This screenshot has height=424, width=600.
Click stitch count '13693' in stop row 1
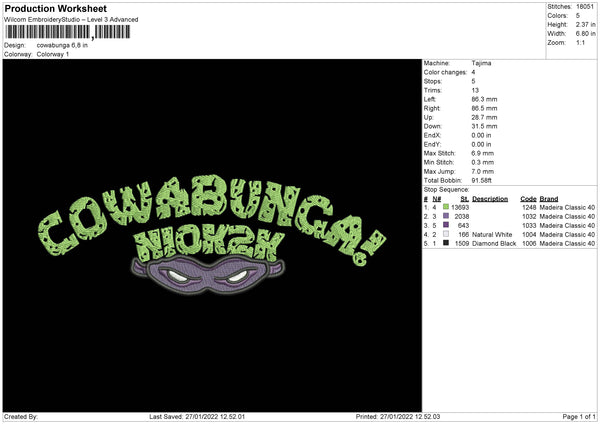tap(460, 207)
